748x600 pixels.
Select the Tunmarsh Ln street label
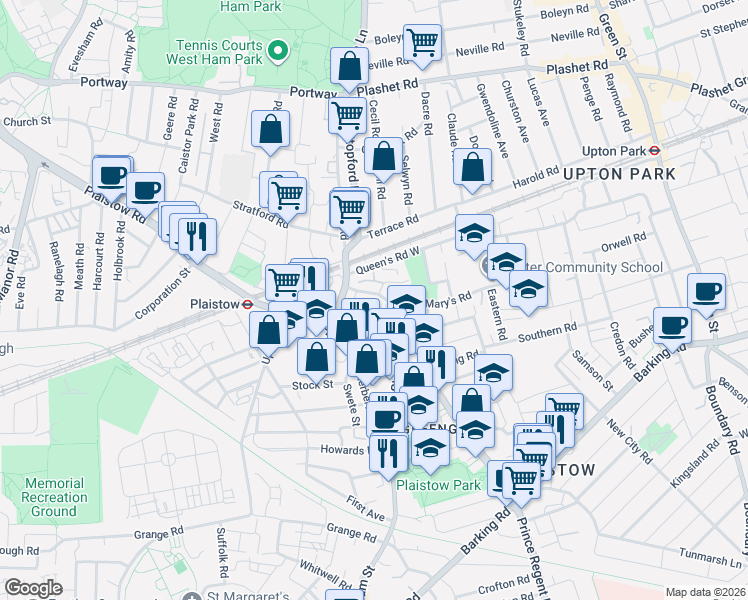click(x=710, y=558)
